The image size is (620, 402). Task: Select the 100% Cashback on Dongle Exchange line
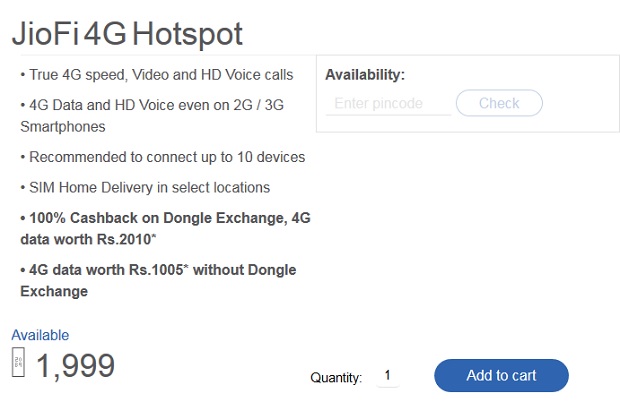(x=165, y=218)
